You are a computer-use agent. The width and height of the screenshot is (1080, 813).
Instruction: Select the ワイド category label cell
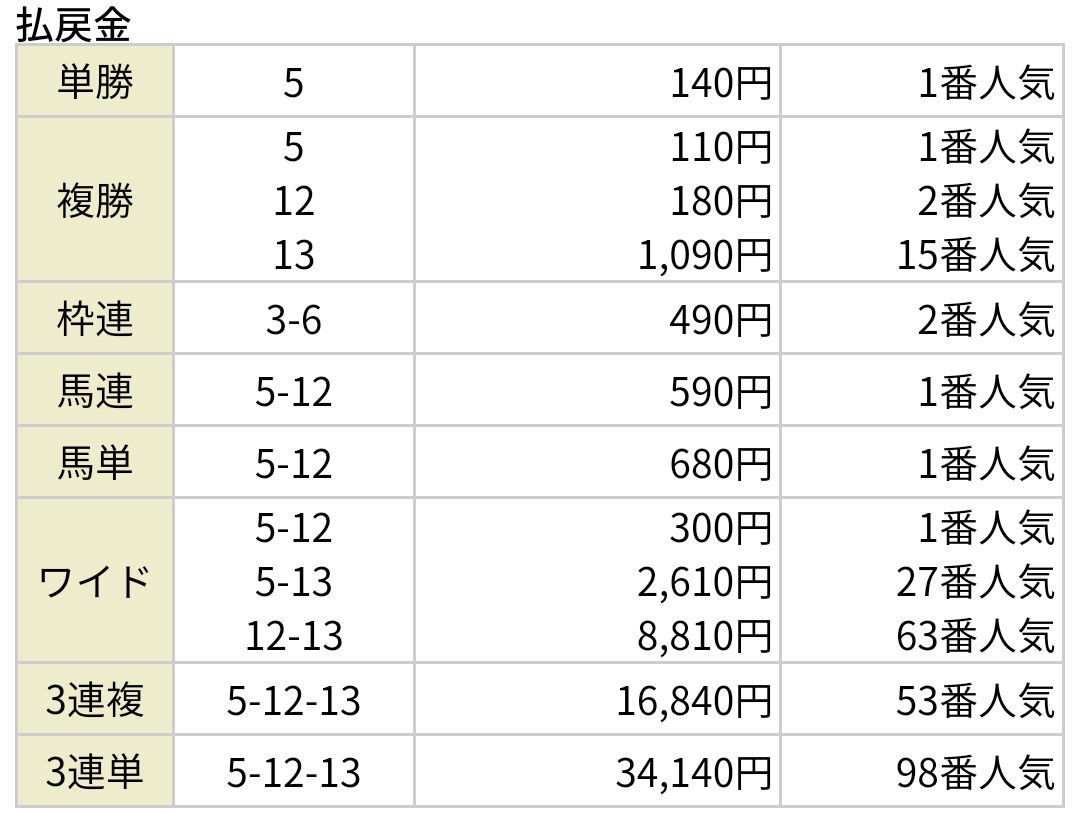point(94,581)
